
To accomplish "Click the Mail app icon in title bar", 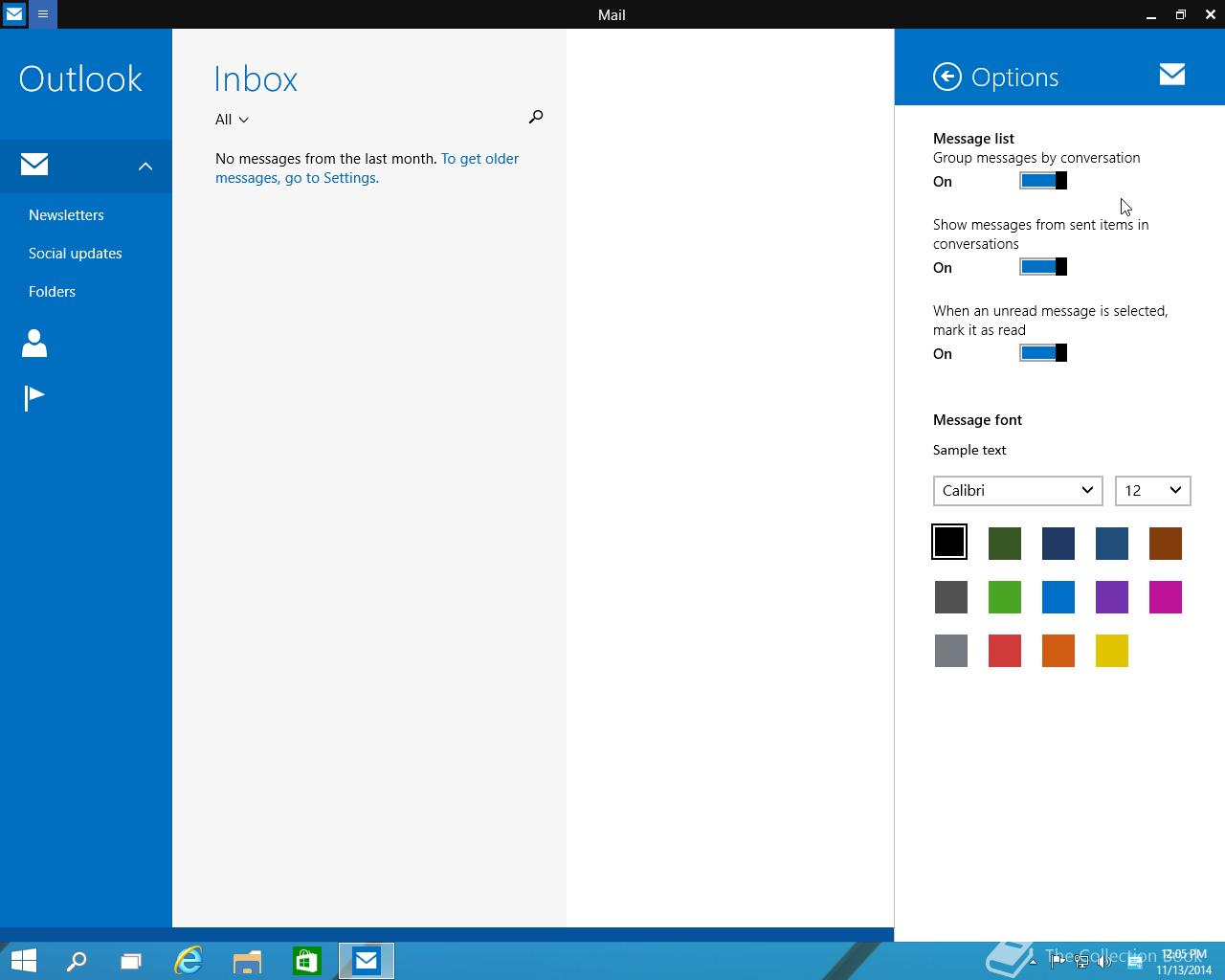I will click(14, 14).
